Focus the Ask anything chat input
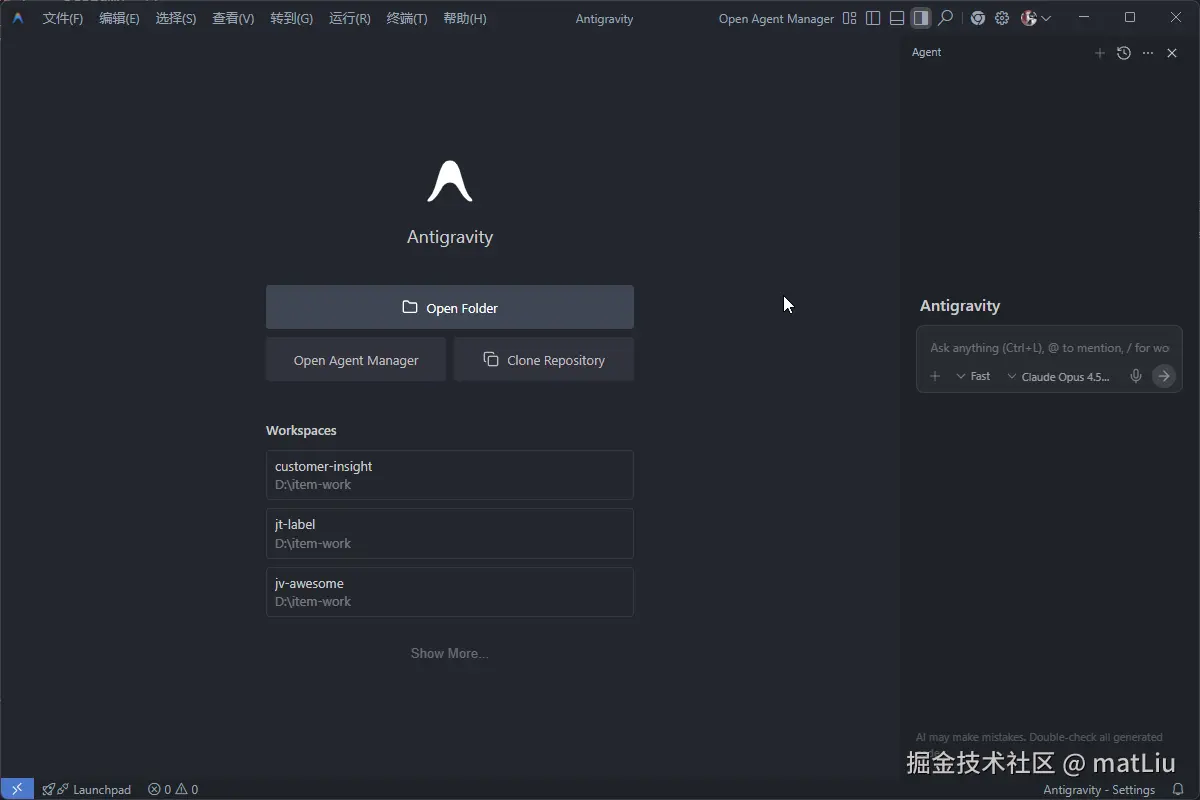 click(1049, 348)
